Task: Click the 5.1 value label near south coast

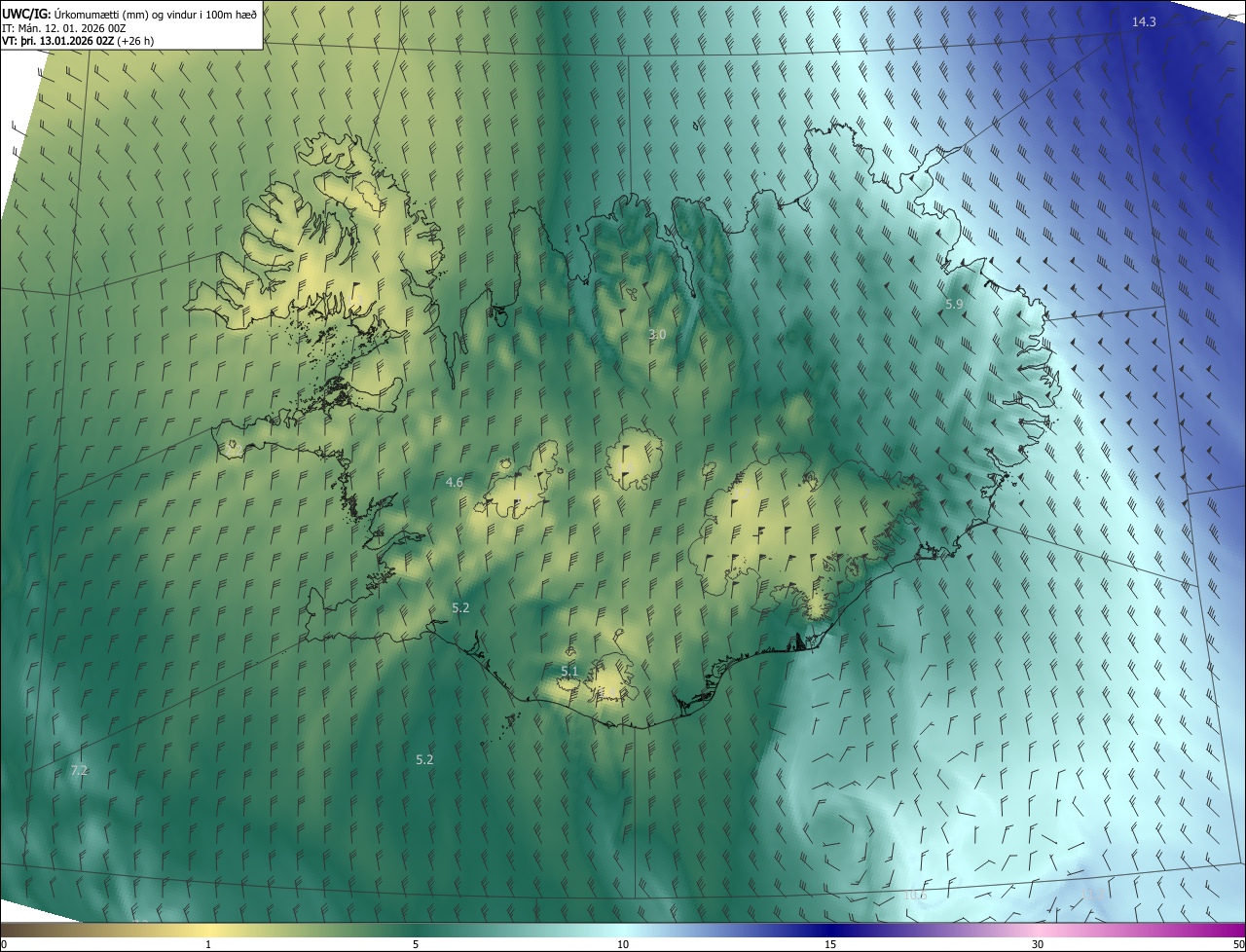Action: 569,671
